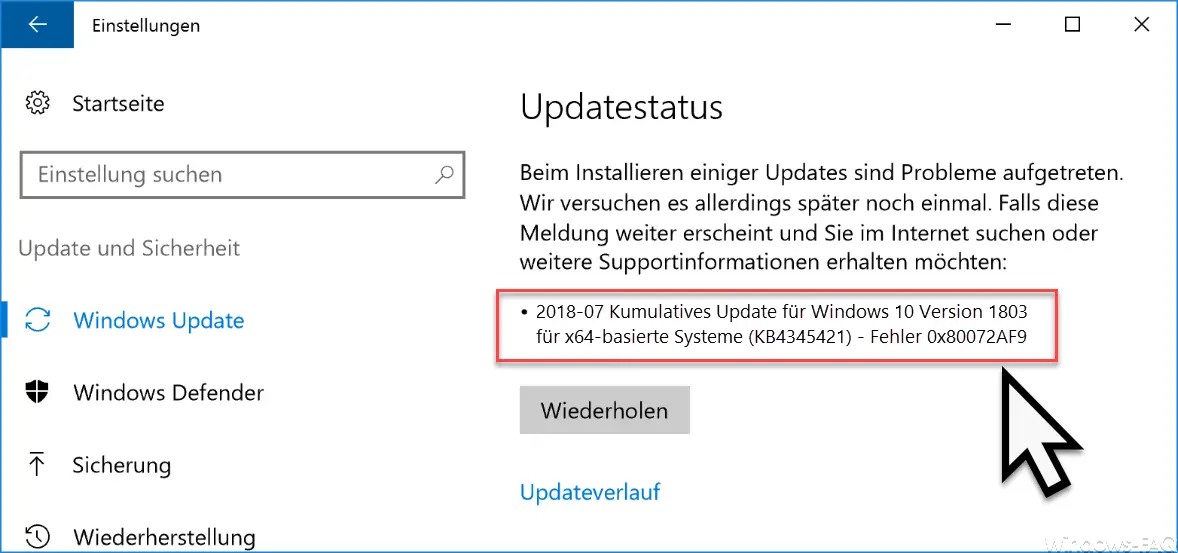Click the Windows Update sync arrows icon
Screen dimensions: 1178x553
38,321
